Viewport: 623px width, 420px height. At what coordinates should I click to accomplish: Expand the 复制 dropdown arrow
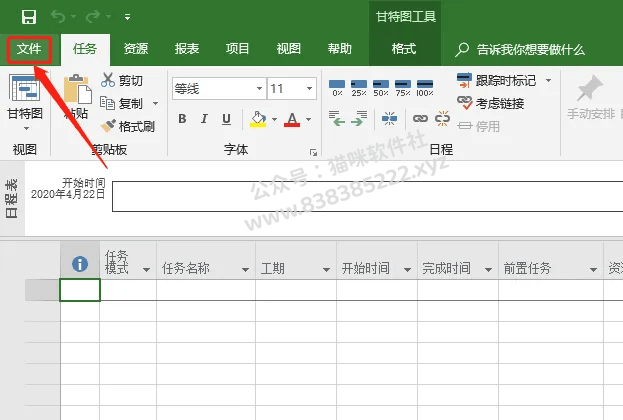pyautogui.click(x=155, y=104)
